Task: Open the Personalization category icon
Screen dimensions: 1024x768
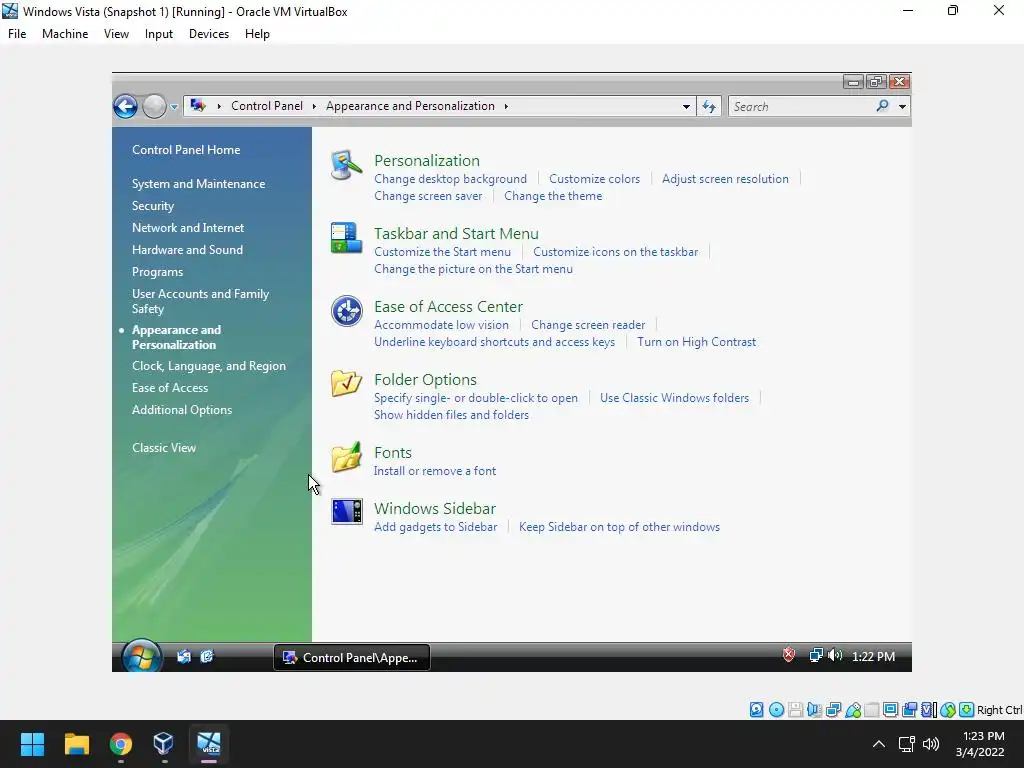Action: point(346,166)
